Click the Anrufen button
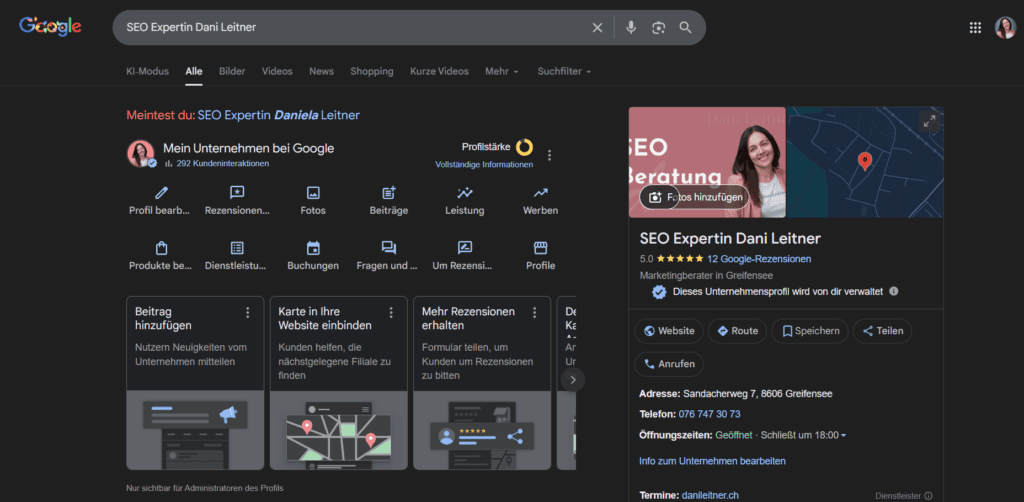 (x=669, y=364)
